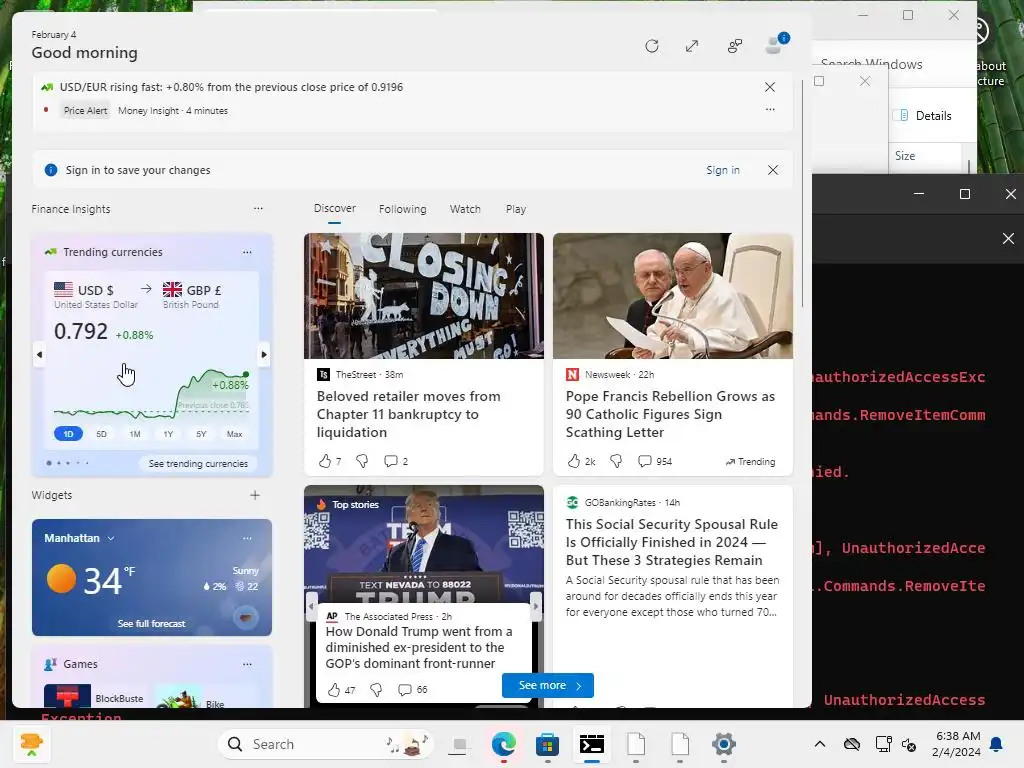Expand the Manhattan location dropdown
The image size is (1024, 768).
111,538
